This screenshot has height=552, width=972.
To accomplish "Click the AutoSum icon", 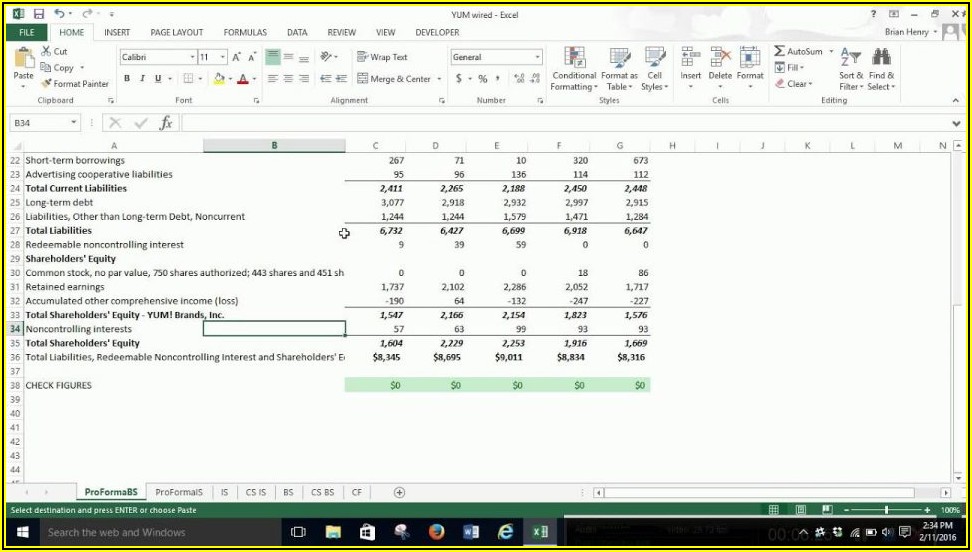I will coord(780,52).
